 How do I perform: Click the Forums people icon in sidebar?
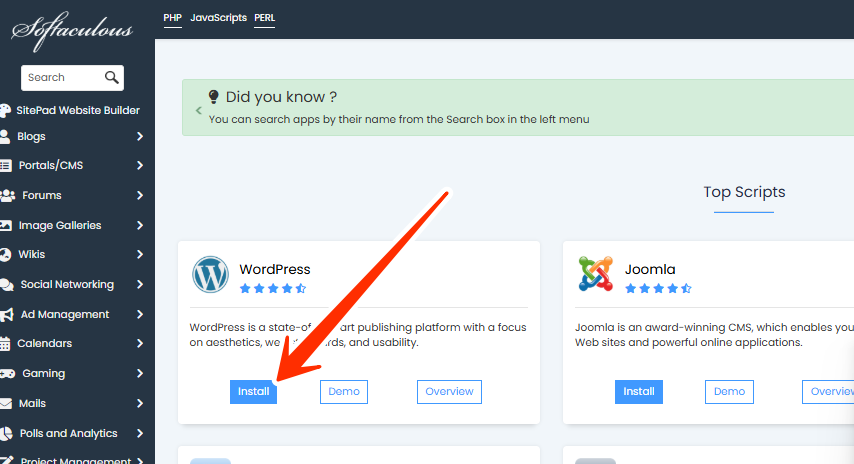(7, 196)
